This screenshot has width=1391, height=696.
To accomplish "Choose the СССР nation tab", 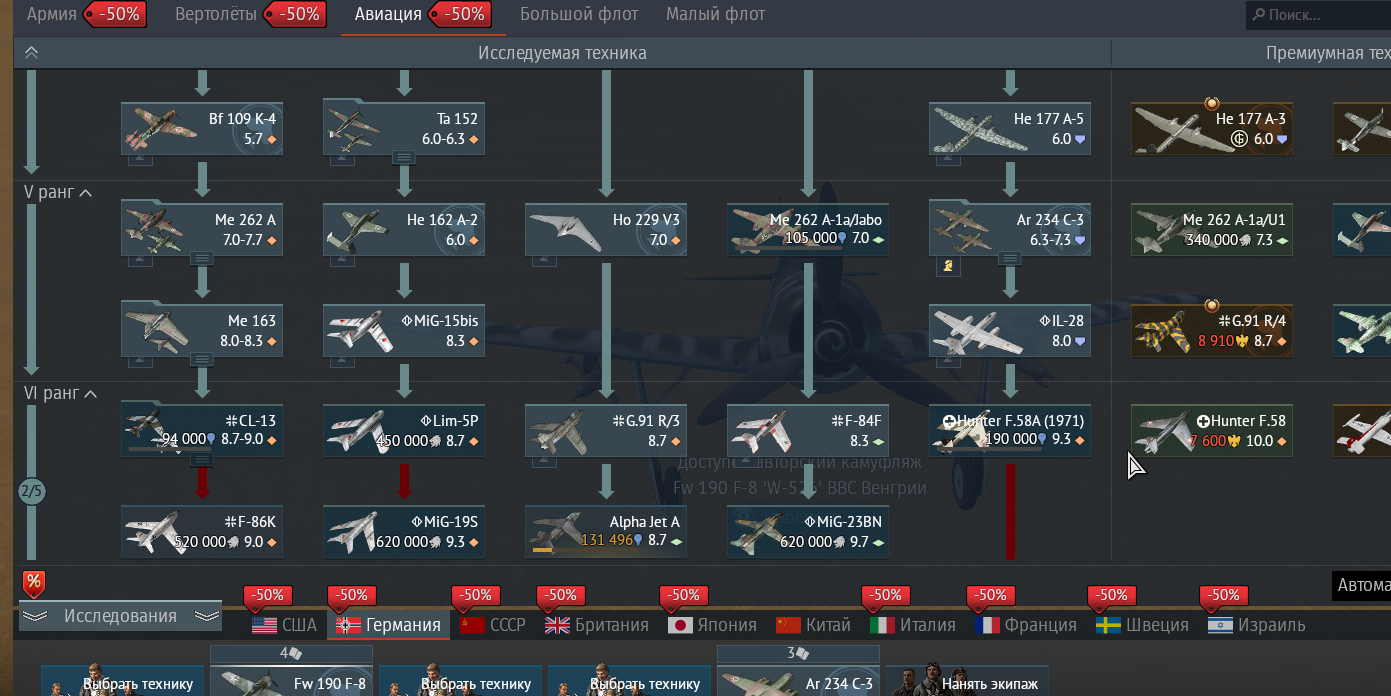I will [493, 625].
